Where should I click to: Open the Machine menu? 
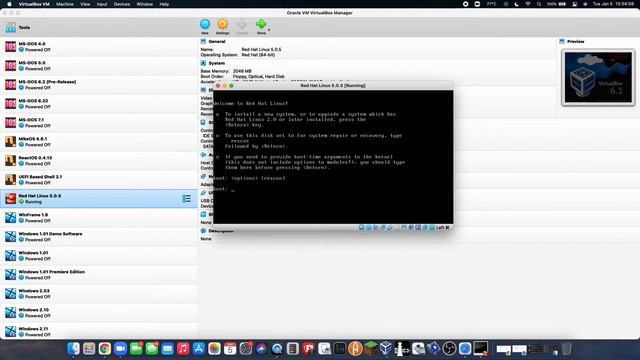64,4
